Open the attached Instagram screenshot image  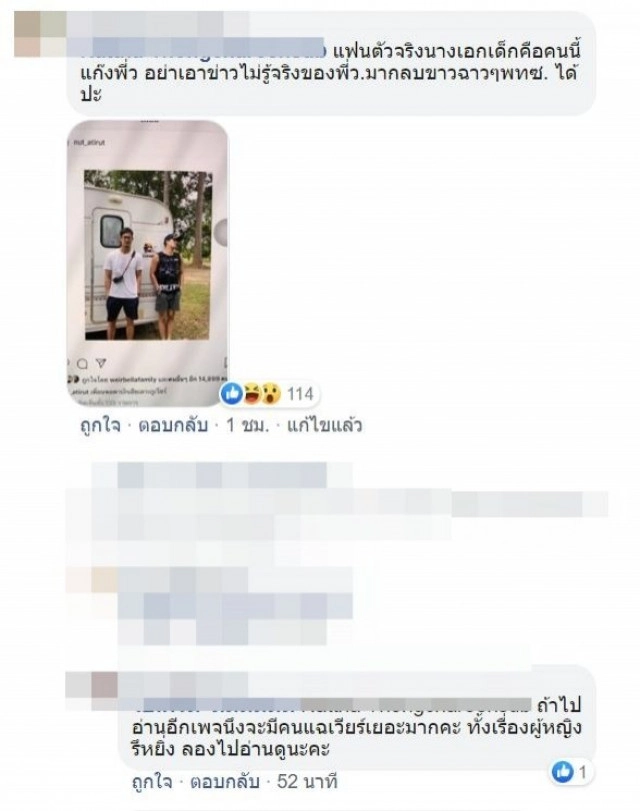tap(148, 264)
